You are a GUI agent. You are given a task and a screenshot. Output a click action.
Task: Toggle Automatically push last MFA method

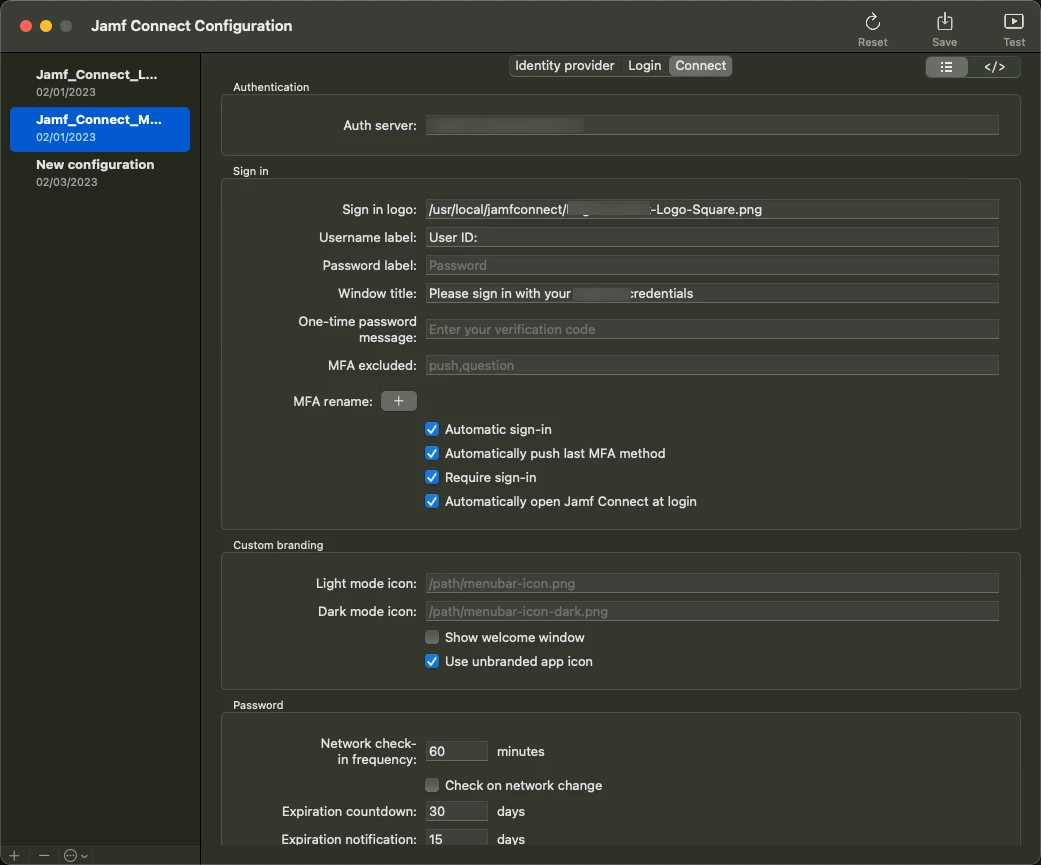pyautogui.click(x=432, y=453)
